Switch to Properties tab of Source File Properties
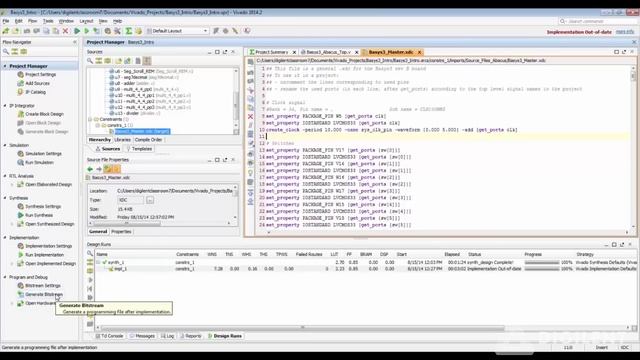 tap(121, 231)
